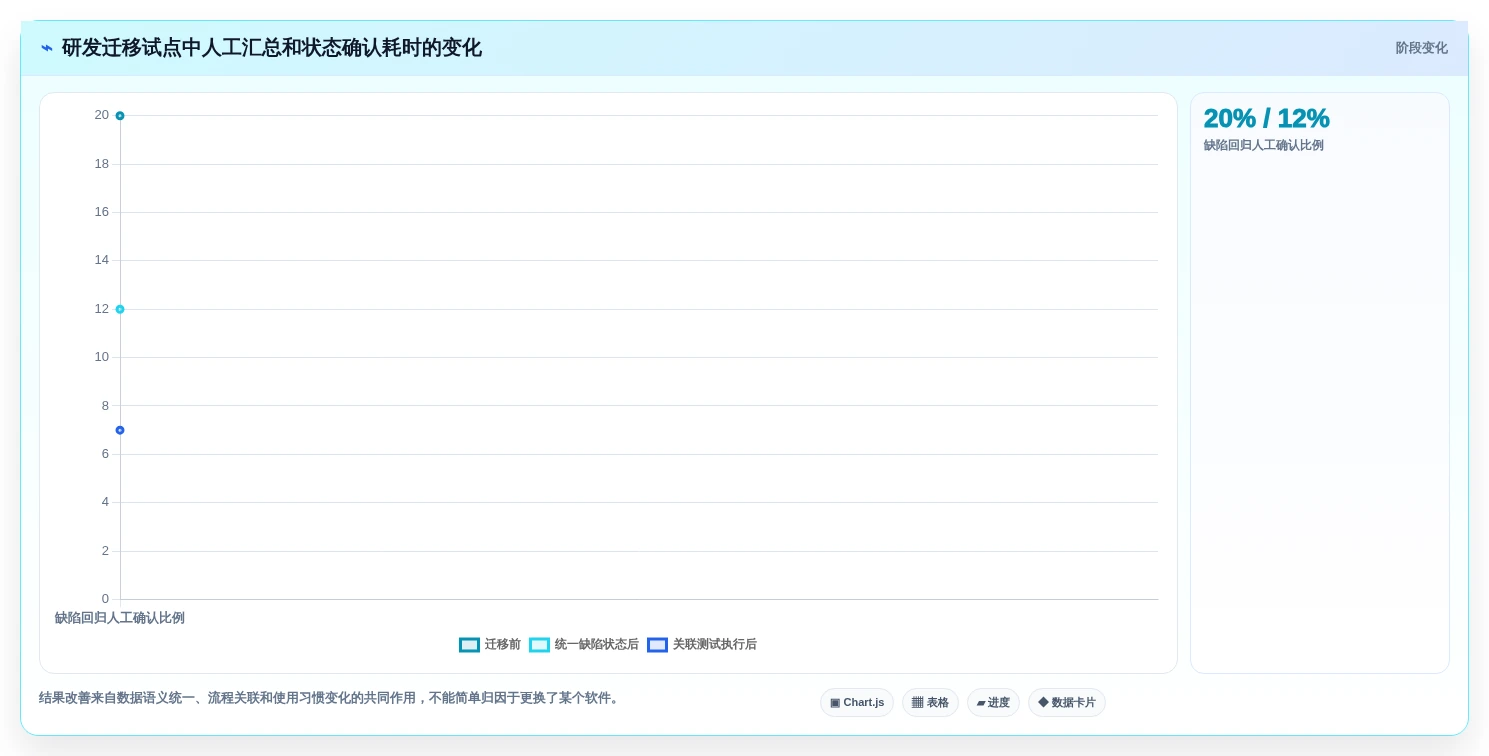Click the data point at value 20
The width and height of the screenshot is (1489, 756).
point(120,116)
